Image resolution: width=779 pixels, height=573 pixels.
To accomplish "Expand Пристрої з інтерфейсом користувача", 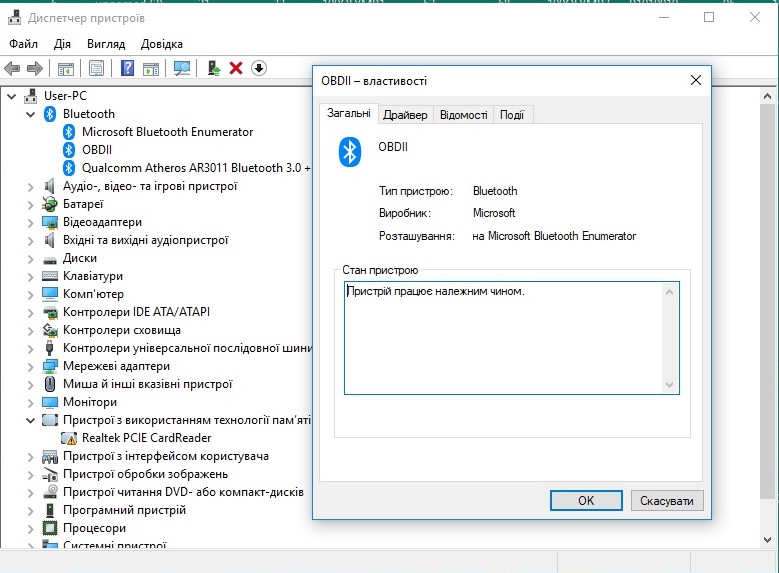I will [30, 457].
